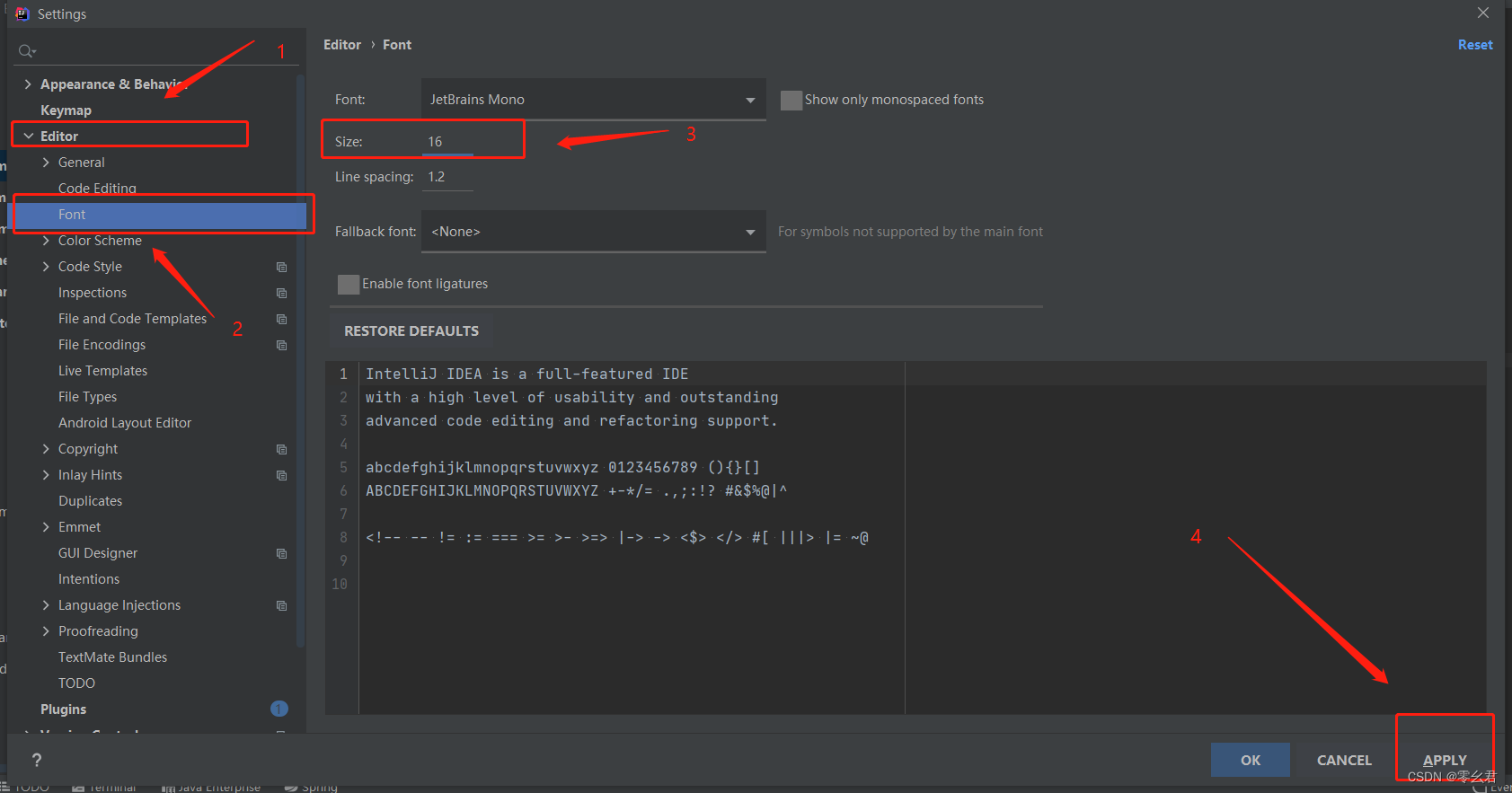Expand the Emmet node
Viewport: 1512px width, 793px height.
(46, 527)
